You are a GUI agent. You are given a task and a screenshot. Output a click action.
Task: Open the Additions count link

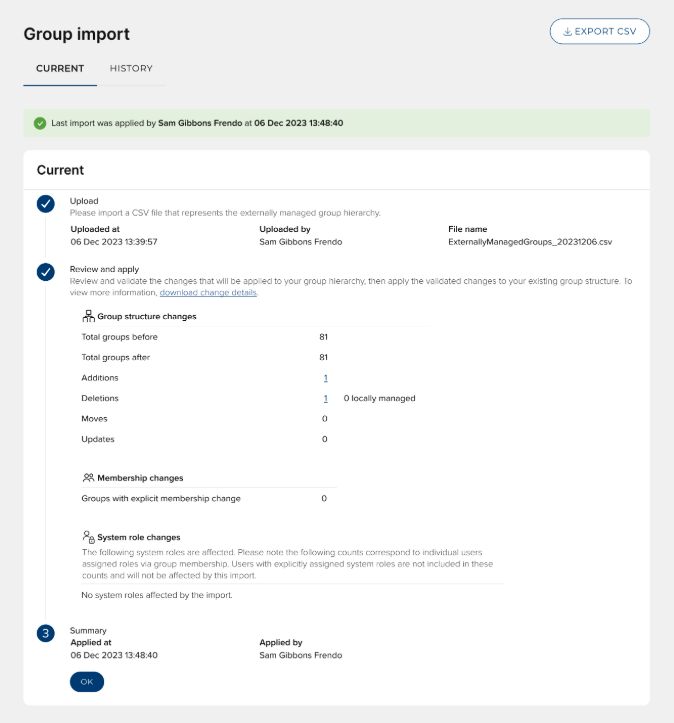[325, 378]
